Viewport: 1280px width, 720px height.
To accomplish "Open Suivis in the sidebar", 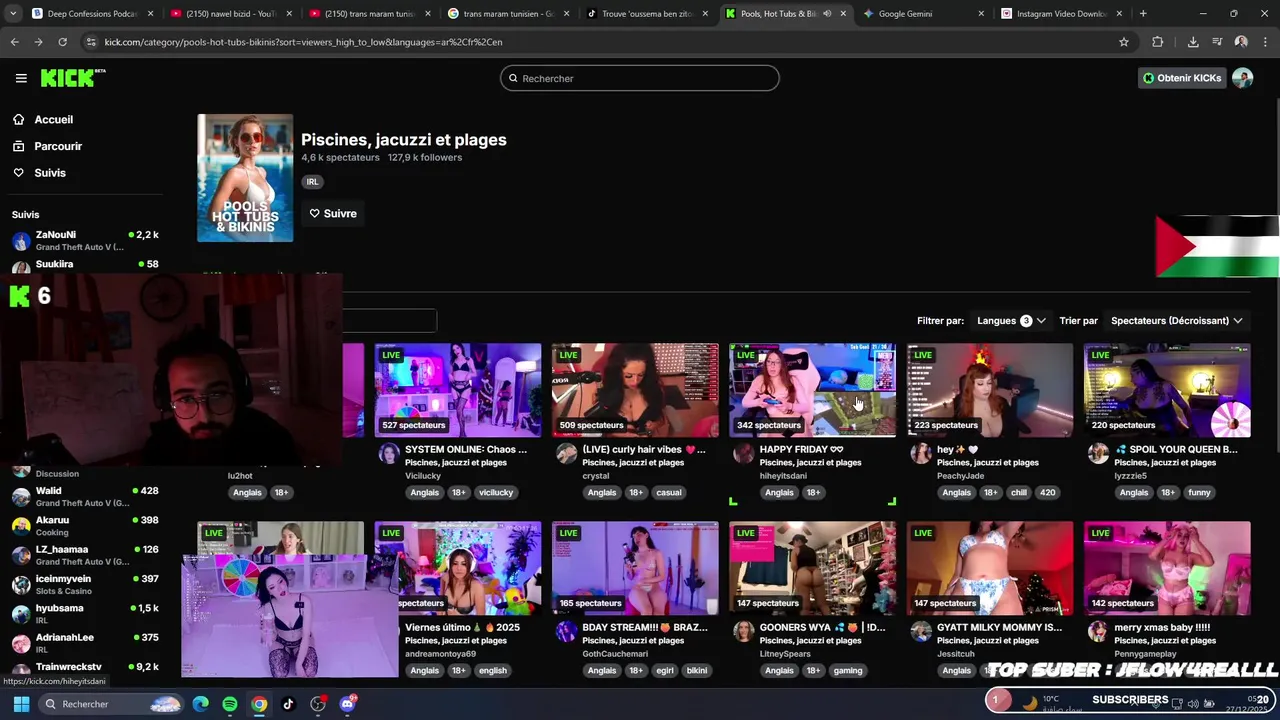I will point(50,173).
